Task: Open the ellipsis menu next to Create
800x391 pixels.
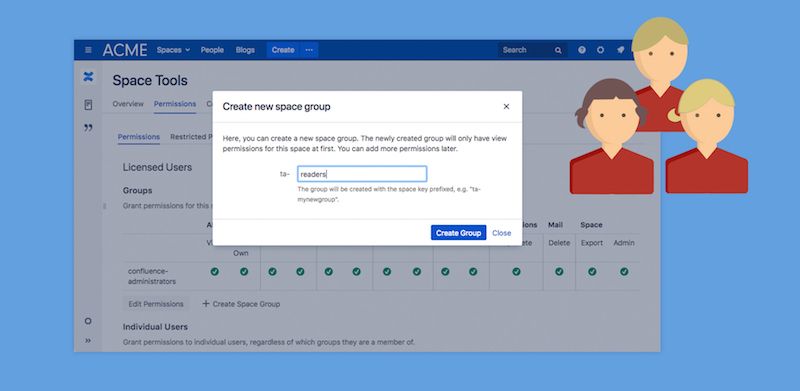Action: click(x=309, y=50)
